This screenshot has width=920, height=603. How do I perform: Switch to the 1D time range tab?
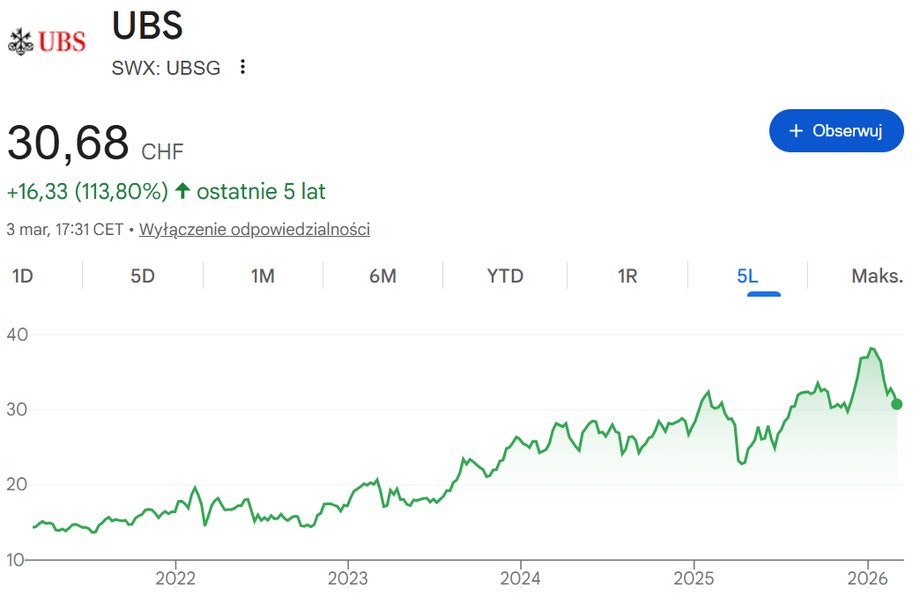[x=21, y=275]
